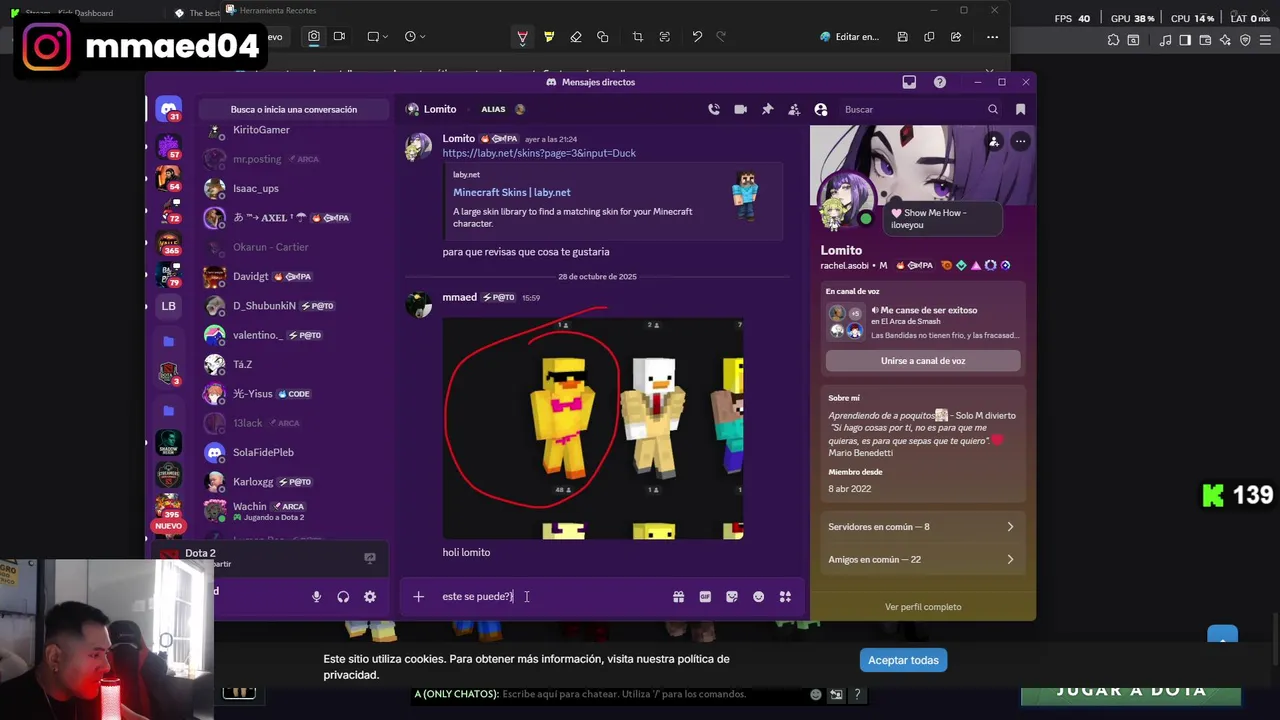The height and width of the screenshot is (720, 1280).
Task: Share the snip from Snipping Tool
Action: 956,37
